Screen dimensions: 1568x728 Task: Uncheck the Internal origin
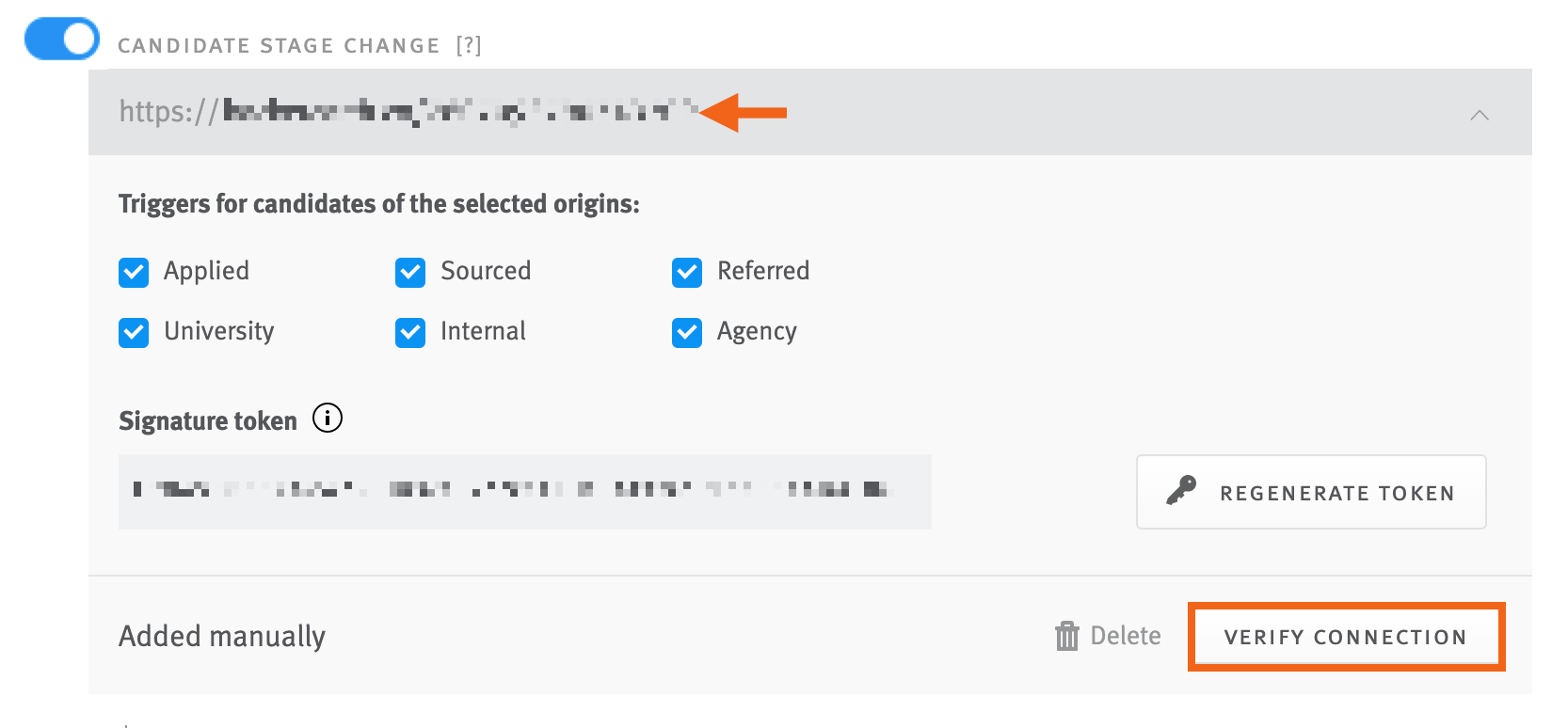coord(409,332)
